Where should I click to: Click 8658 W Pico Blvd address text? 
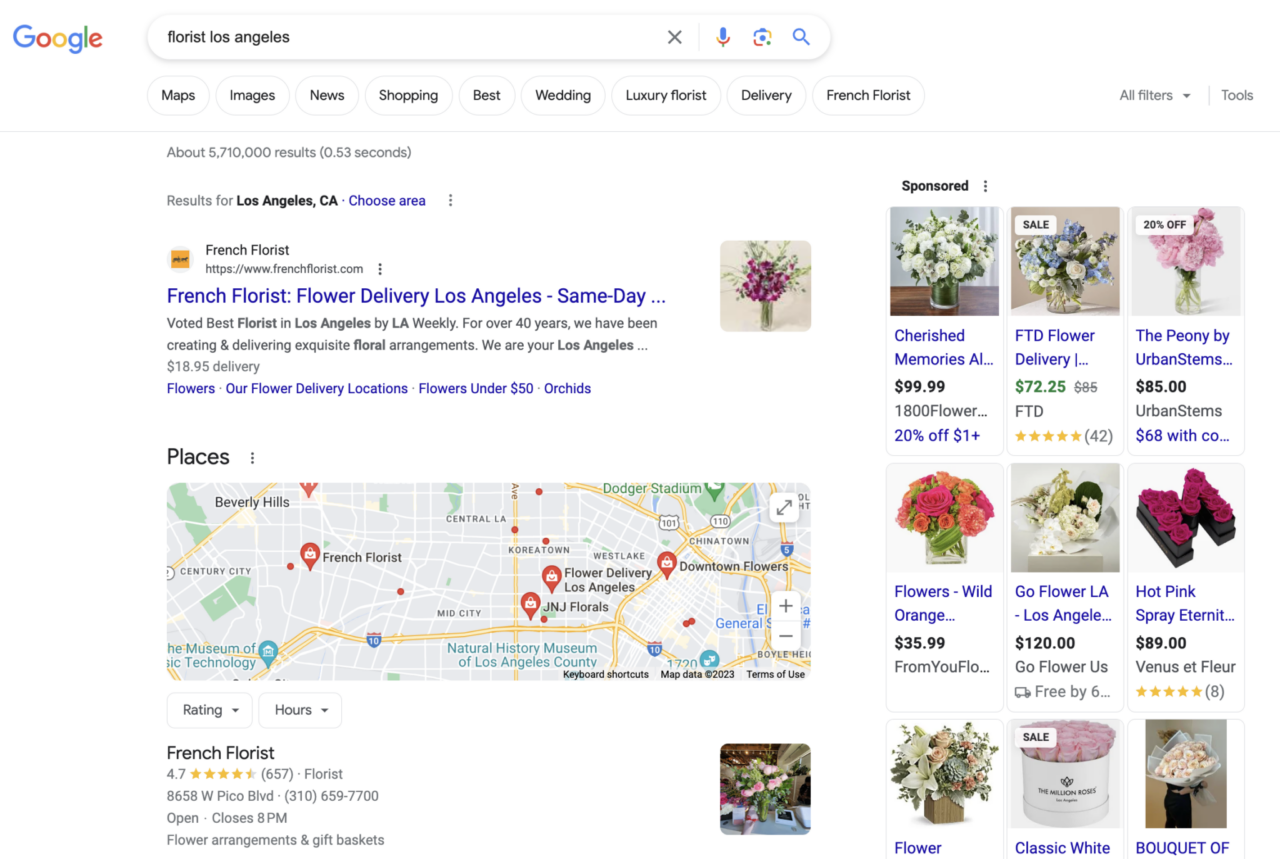220,796
